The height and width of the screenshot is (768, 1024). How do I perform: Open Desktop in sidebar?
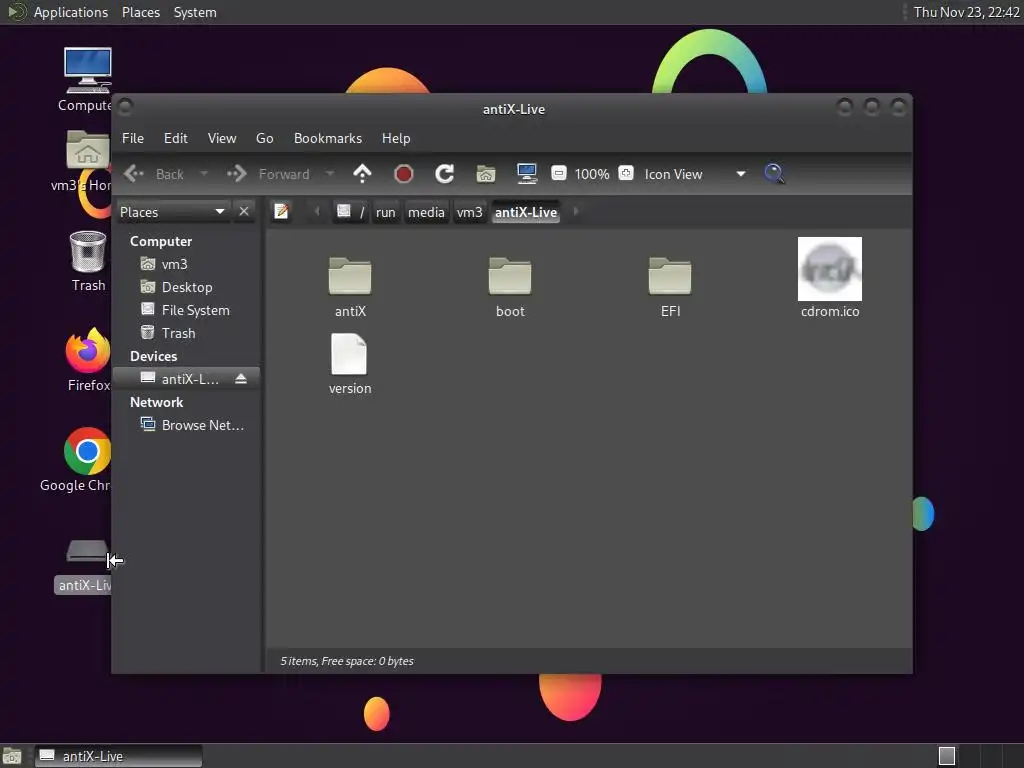click(187, 287)
